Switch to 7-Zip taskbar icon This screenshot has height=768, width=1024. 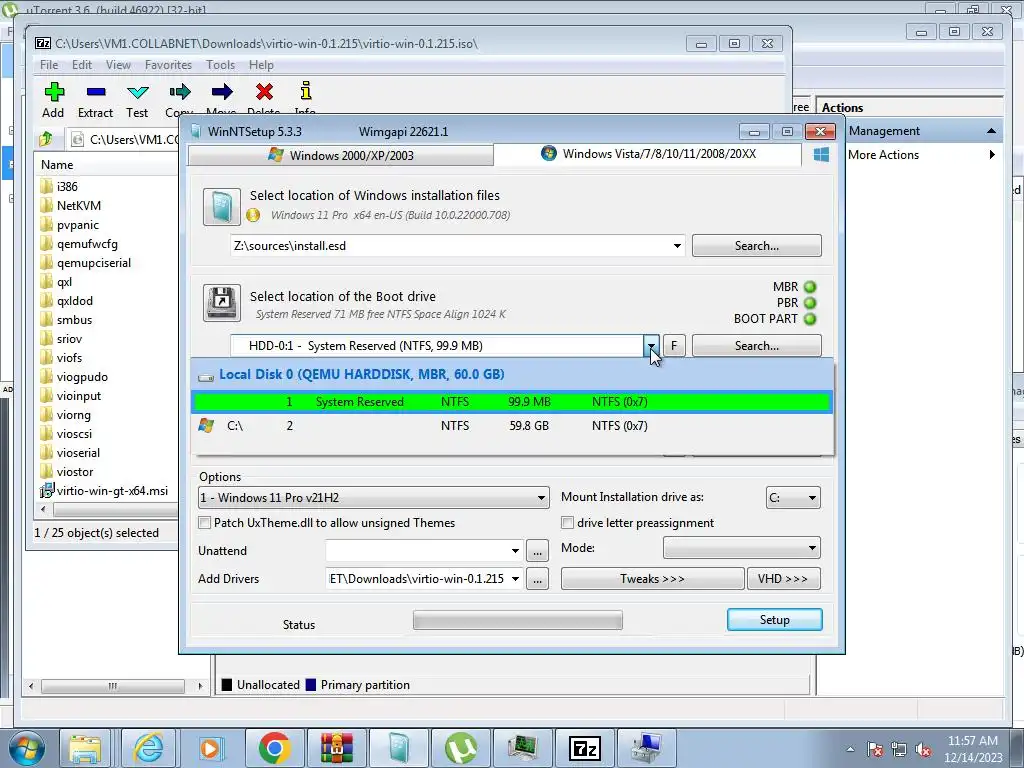(x=584, y=748)
